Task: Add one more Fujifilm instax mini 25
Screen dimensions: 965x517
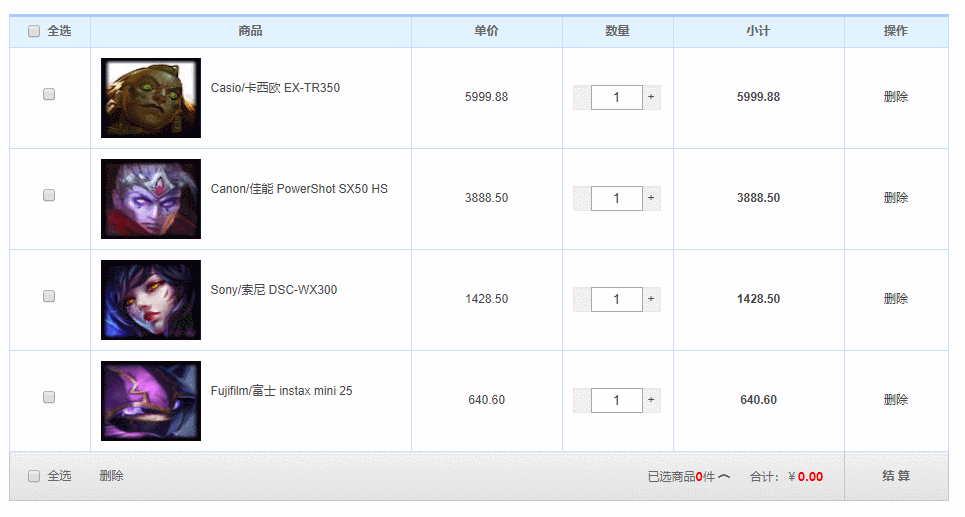Action: point(651,400)
